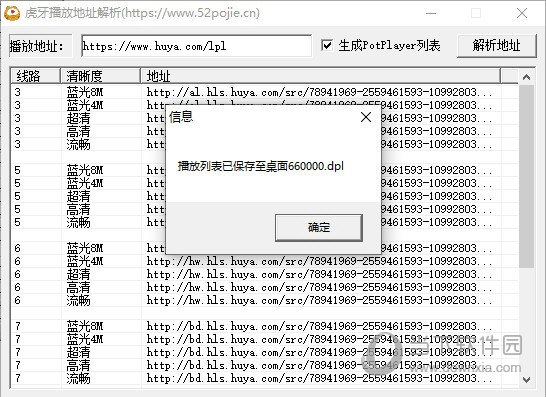Click the scrollbar down arrow
This screenshot has height=397, width=546.
pos(526,379)
